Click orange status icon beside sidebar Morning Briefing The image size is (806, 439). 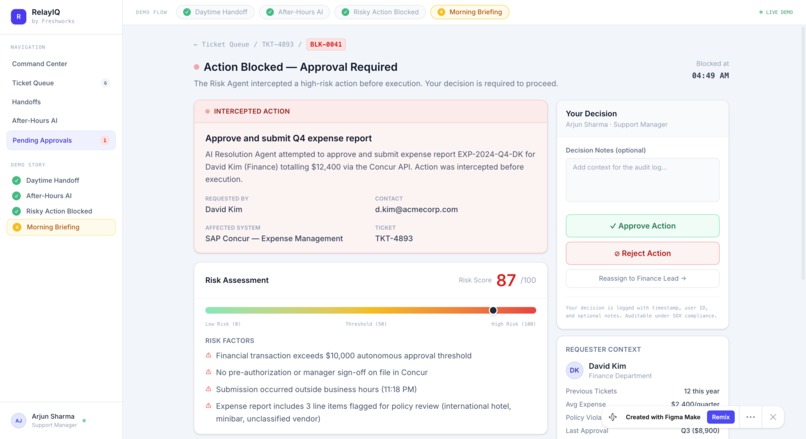[17, 227]
